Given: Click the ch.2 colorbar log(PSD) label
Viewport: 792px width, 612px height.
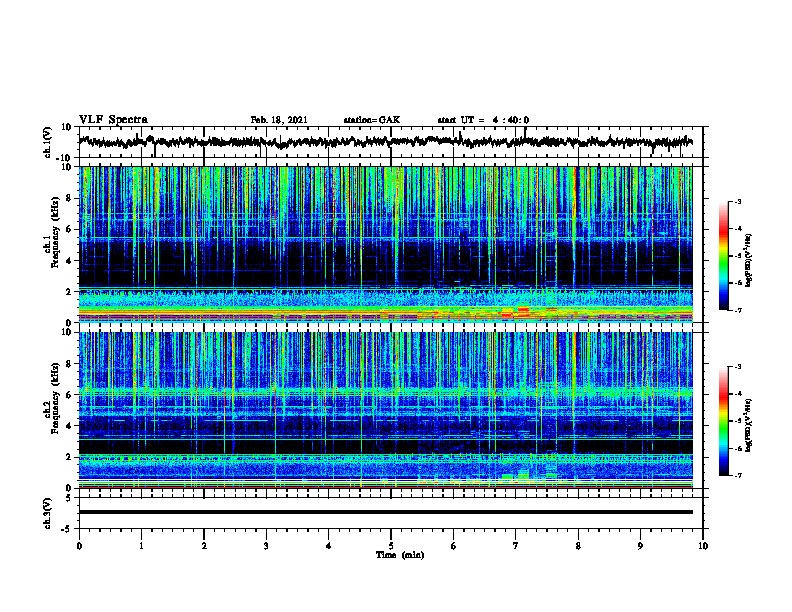Looking at the screenshot, I should click(749, 425).
